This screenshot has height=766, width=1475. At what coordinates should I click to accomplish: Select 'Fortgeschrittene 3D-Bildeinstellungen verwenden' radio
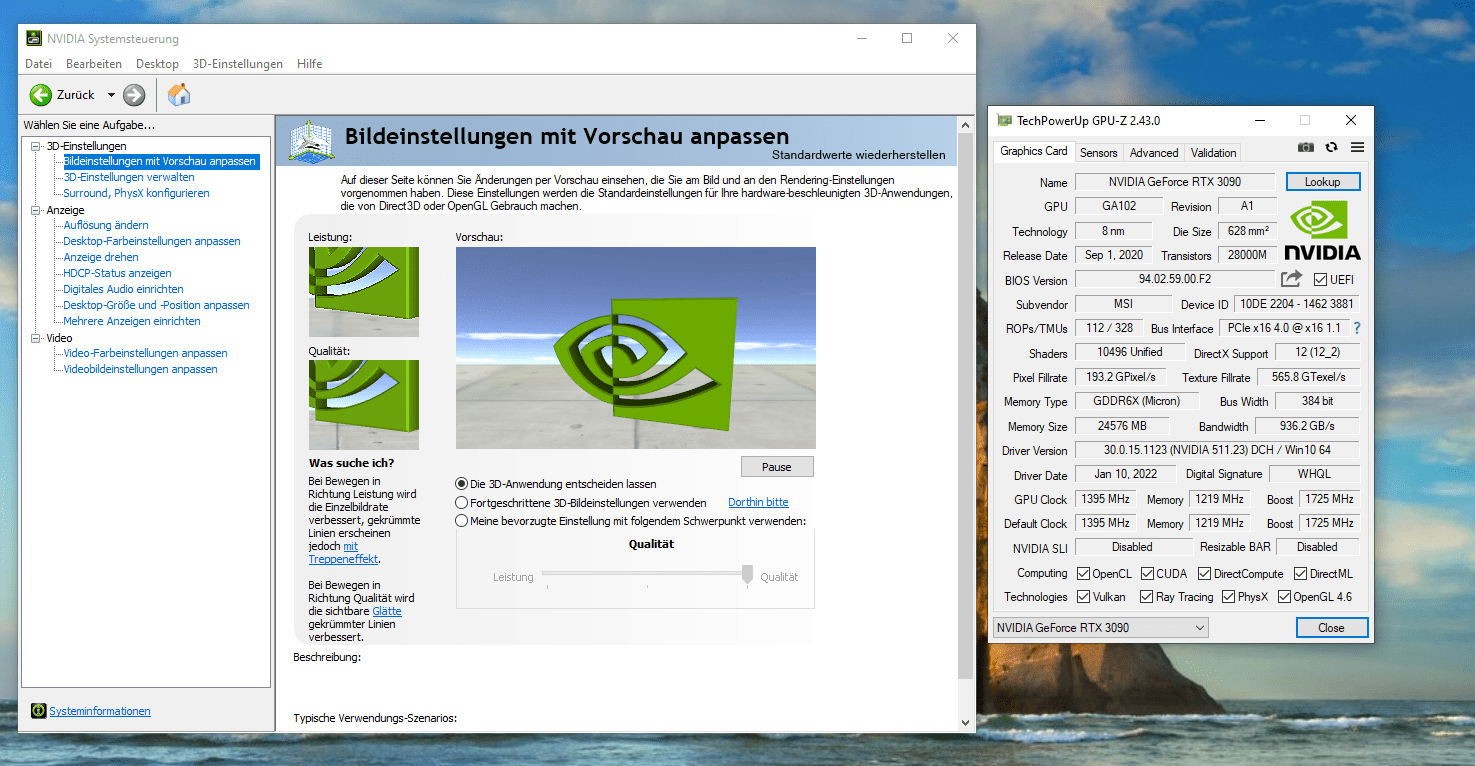[461, 502]
